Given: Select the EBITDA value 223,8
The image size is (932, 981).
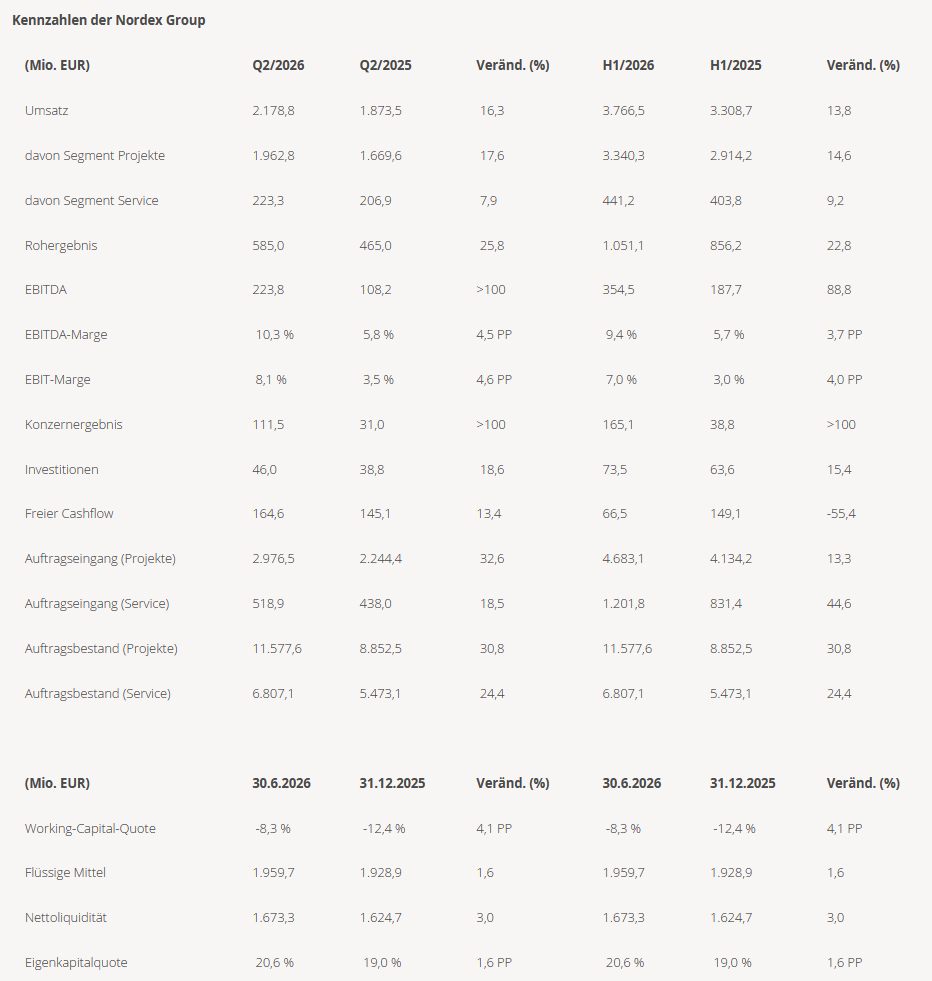Looking at the screenshot, I should 268,290.
